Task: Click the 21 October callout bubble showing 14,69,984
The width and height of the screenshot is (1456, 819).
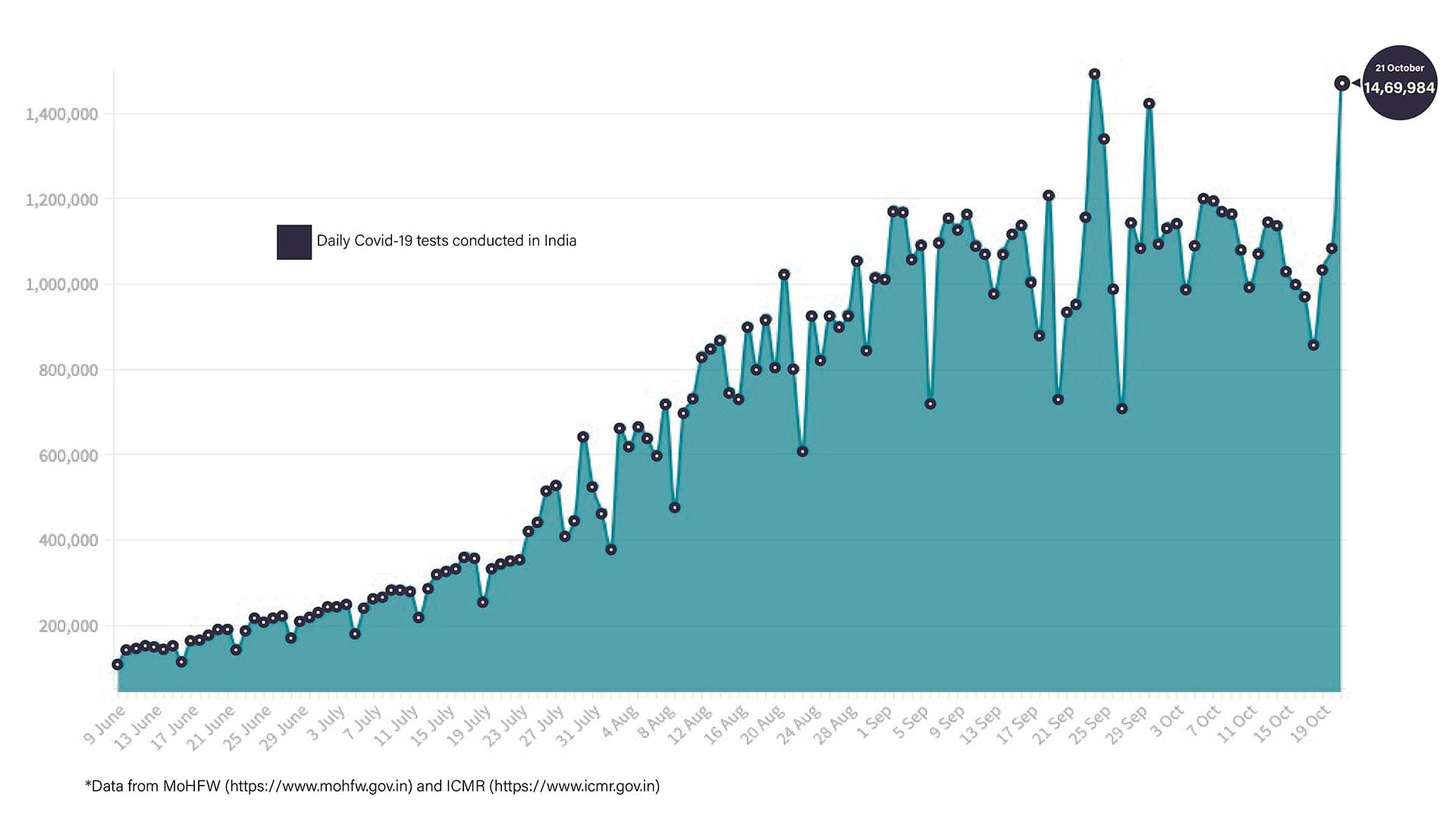Action: (x=1399, y=83)
